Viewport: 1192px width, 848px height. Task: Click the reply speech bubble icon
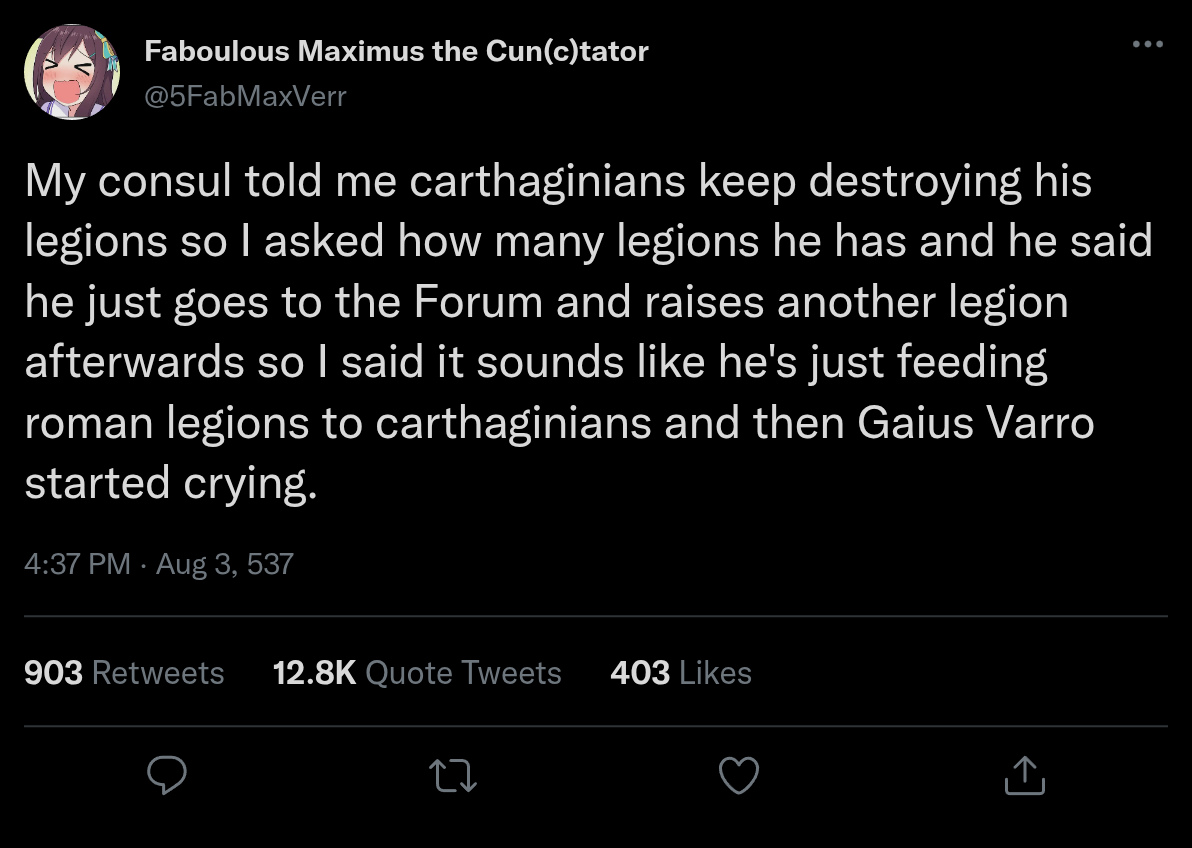pos(166,775)
